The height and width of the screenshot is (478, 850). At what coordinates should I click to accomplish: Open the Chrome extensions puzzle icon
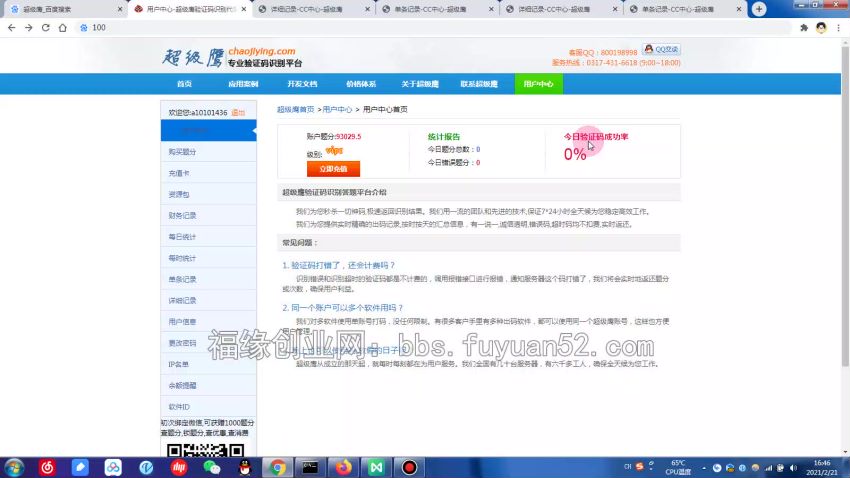point(803,28)
